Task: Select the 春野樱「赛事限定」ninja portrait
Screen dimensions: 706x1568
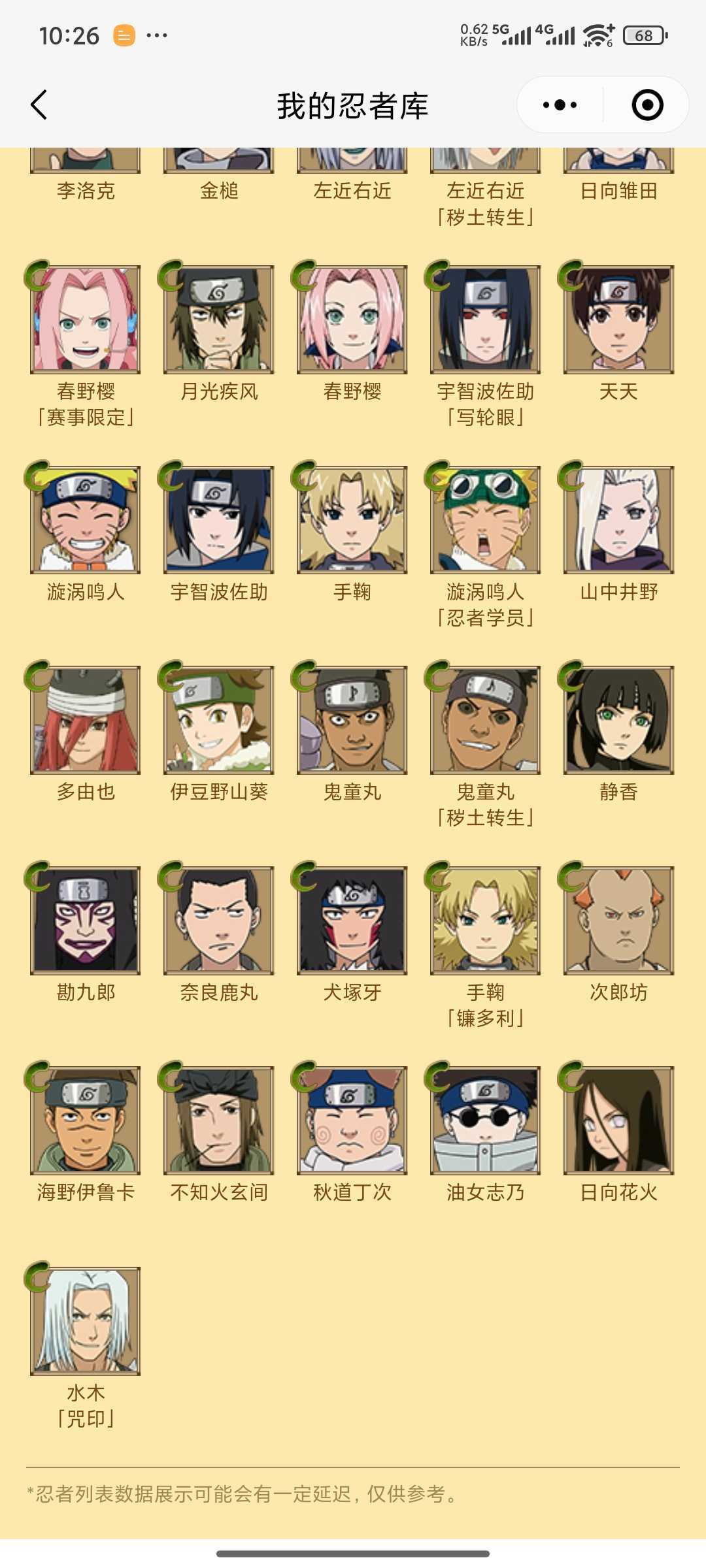Action: pos(86,319)
